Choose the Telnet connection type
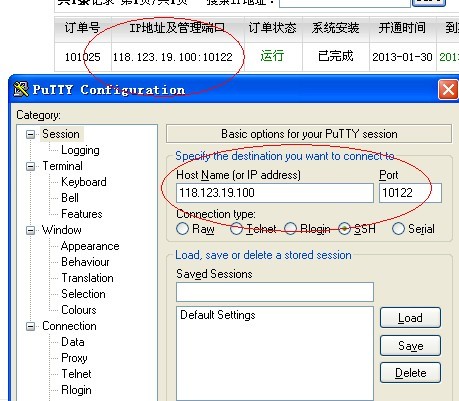This screenshot has width=459, height=401. click(236, 229)
